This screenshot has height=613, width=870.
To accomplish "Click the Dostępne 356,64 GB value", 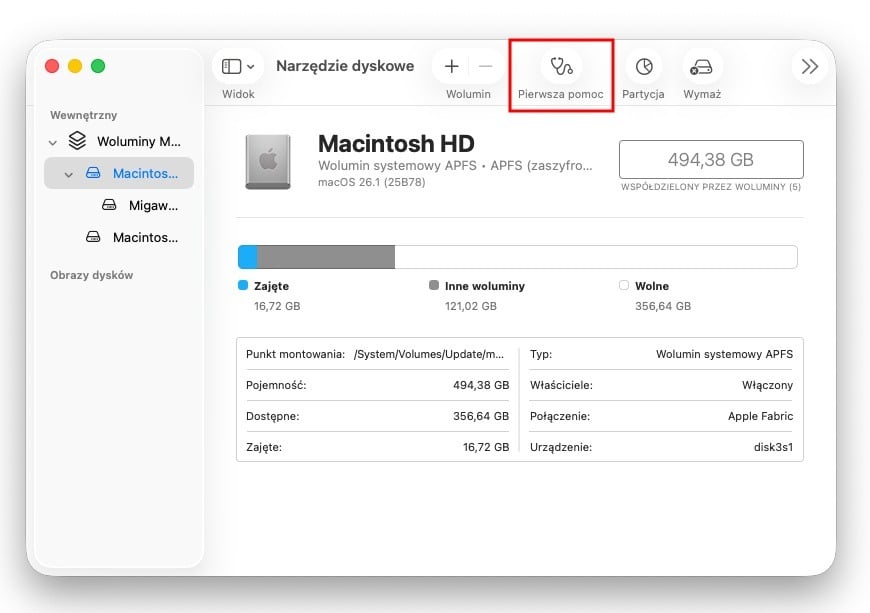I will [481, 416].
